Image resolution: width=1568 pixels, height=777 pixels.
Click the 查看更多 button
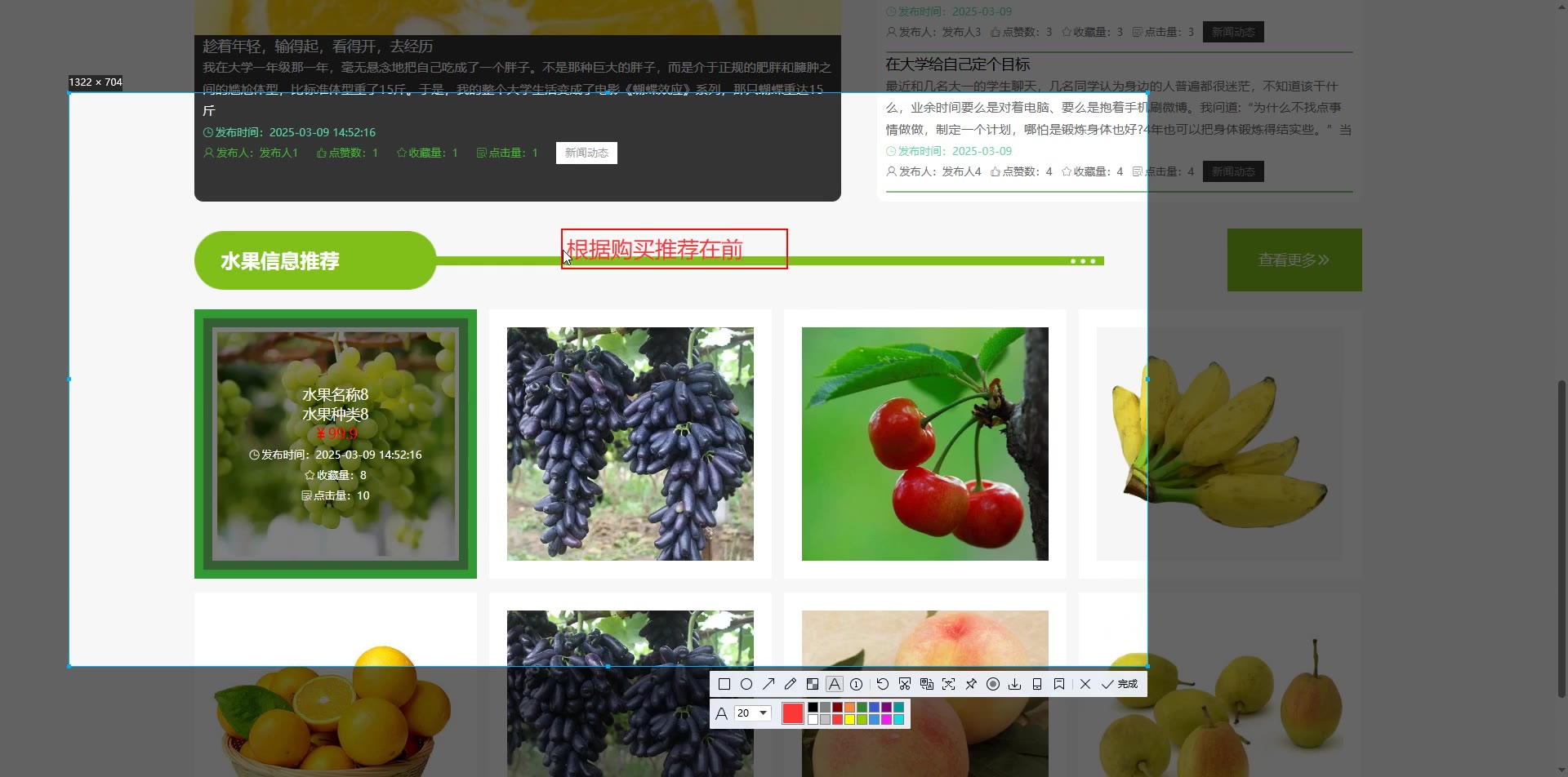(1294, 260)
